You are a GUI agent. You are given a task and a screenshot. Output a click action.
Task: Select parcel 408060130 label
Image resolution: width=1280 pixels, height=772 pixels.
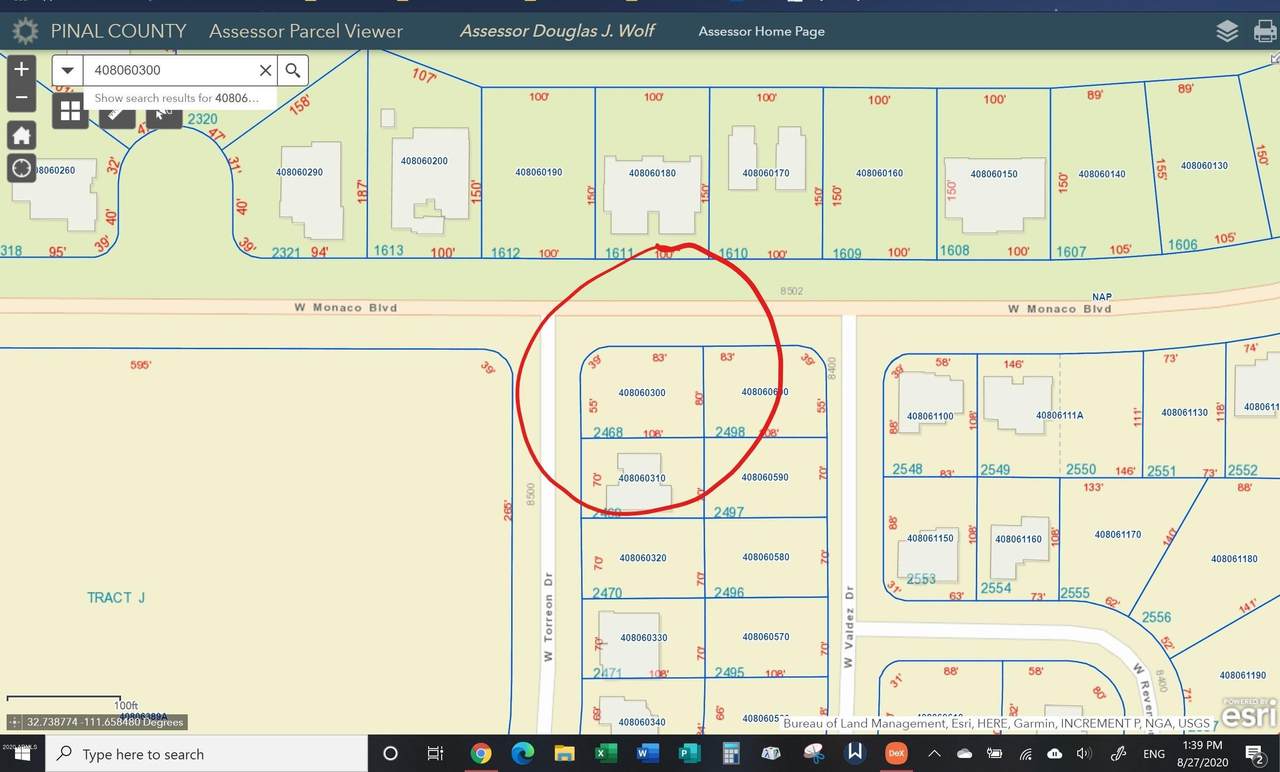click(x=1204, y=166)
